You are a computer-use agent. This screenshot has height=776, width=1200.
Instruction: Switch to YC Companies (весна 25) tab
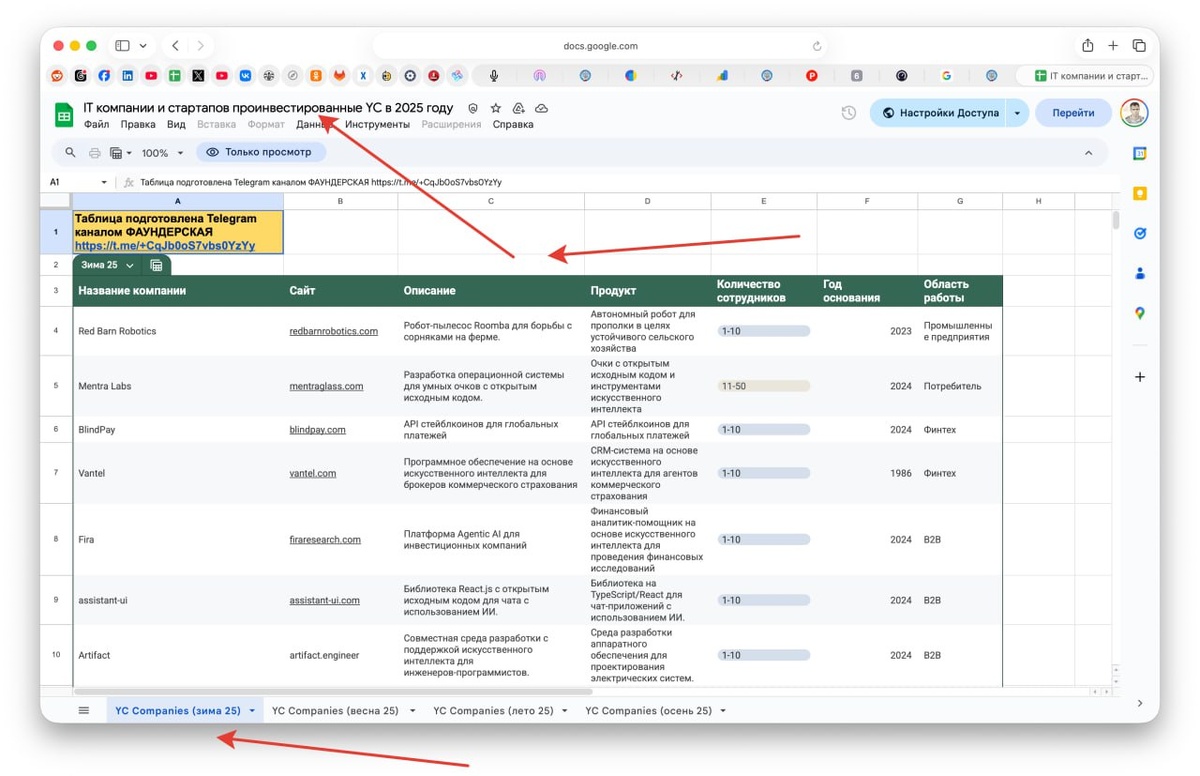click(335, 711)
